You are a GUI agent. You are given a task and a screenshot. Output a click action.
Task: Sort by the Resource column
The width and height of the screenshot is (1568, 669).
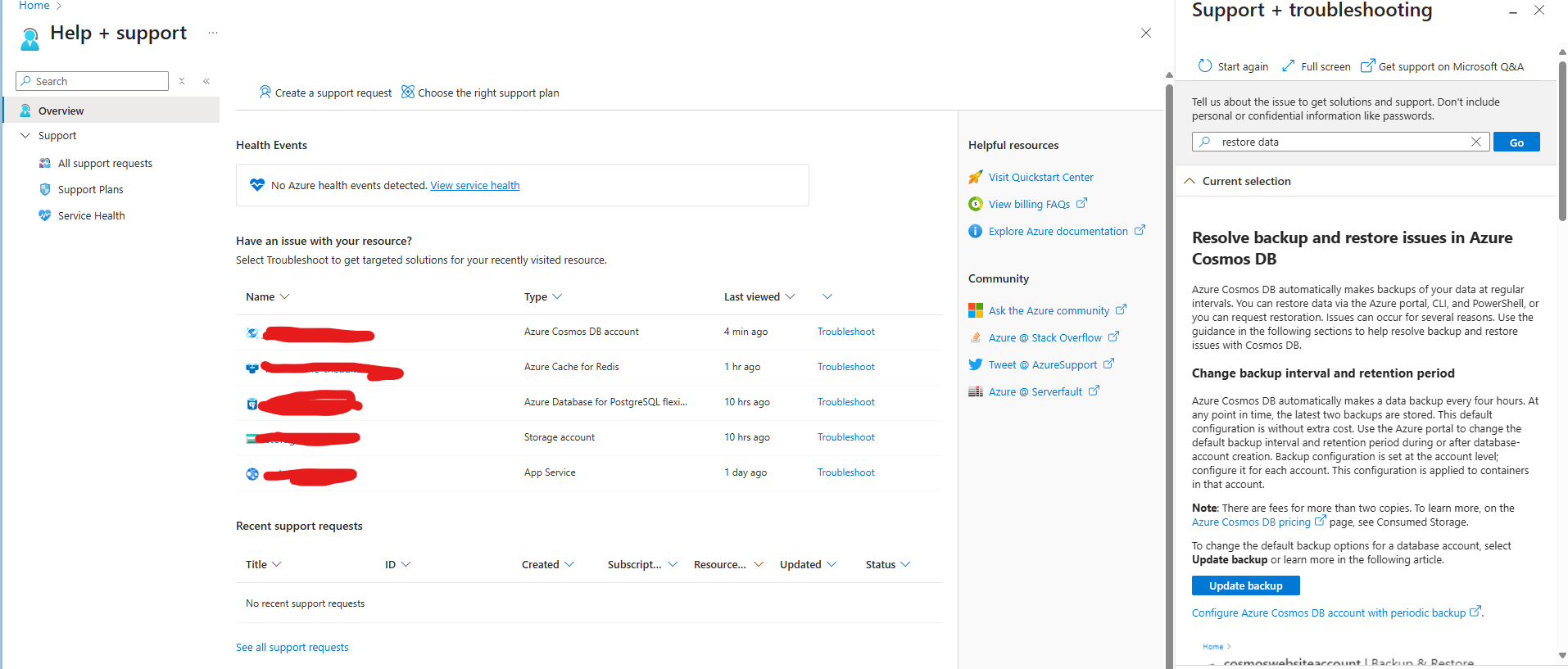pyautogui.click(x=728, y=564)
